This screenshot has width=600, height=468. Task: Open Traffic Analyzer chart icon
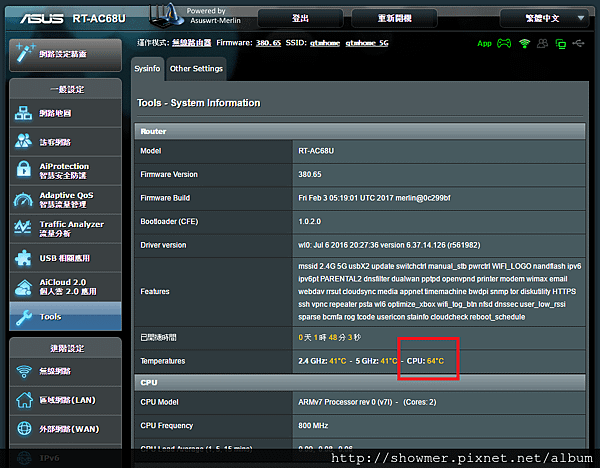(x=23, y=227)
